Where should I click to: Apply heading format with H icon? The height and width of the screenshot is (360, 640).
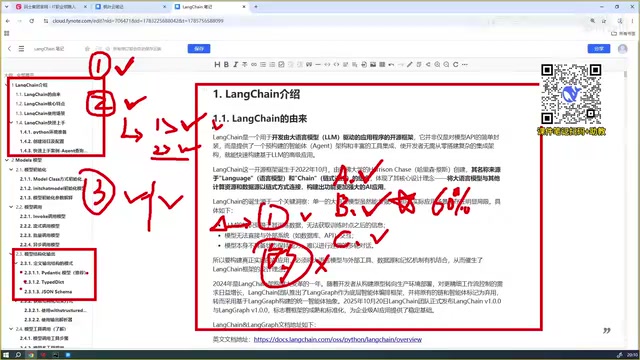coord(217,64)
